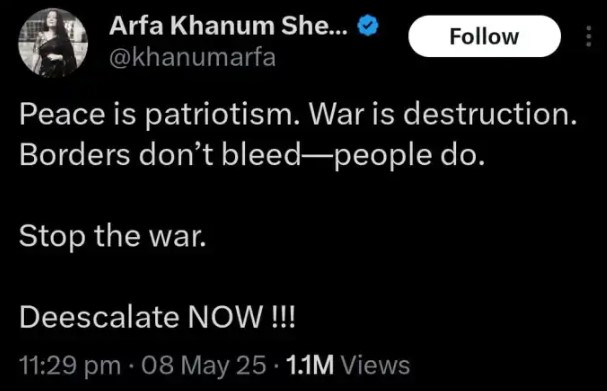
Task: Click the word 'Deescalate'
Action: (99, 317)
